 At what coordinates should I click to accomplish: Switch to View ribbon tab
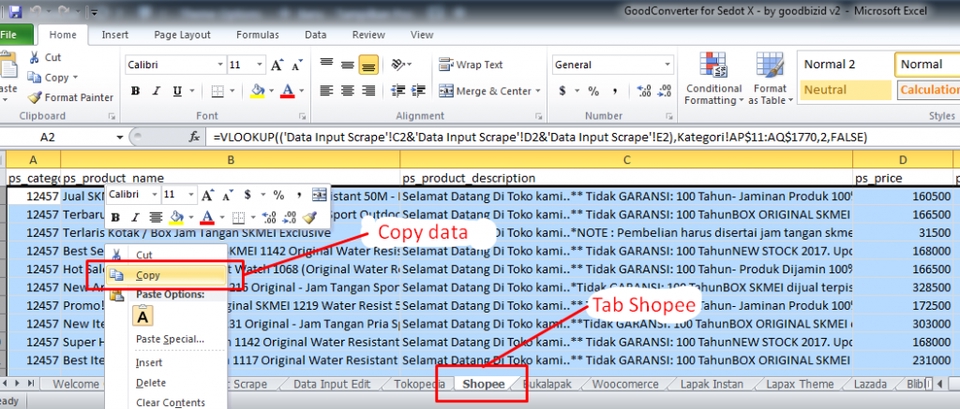click(x=422, y=35)
